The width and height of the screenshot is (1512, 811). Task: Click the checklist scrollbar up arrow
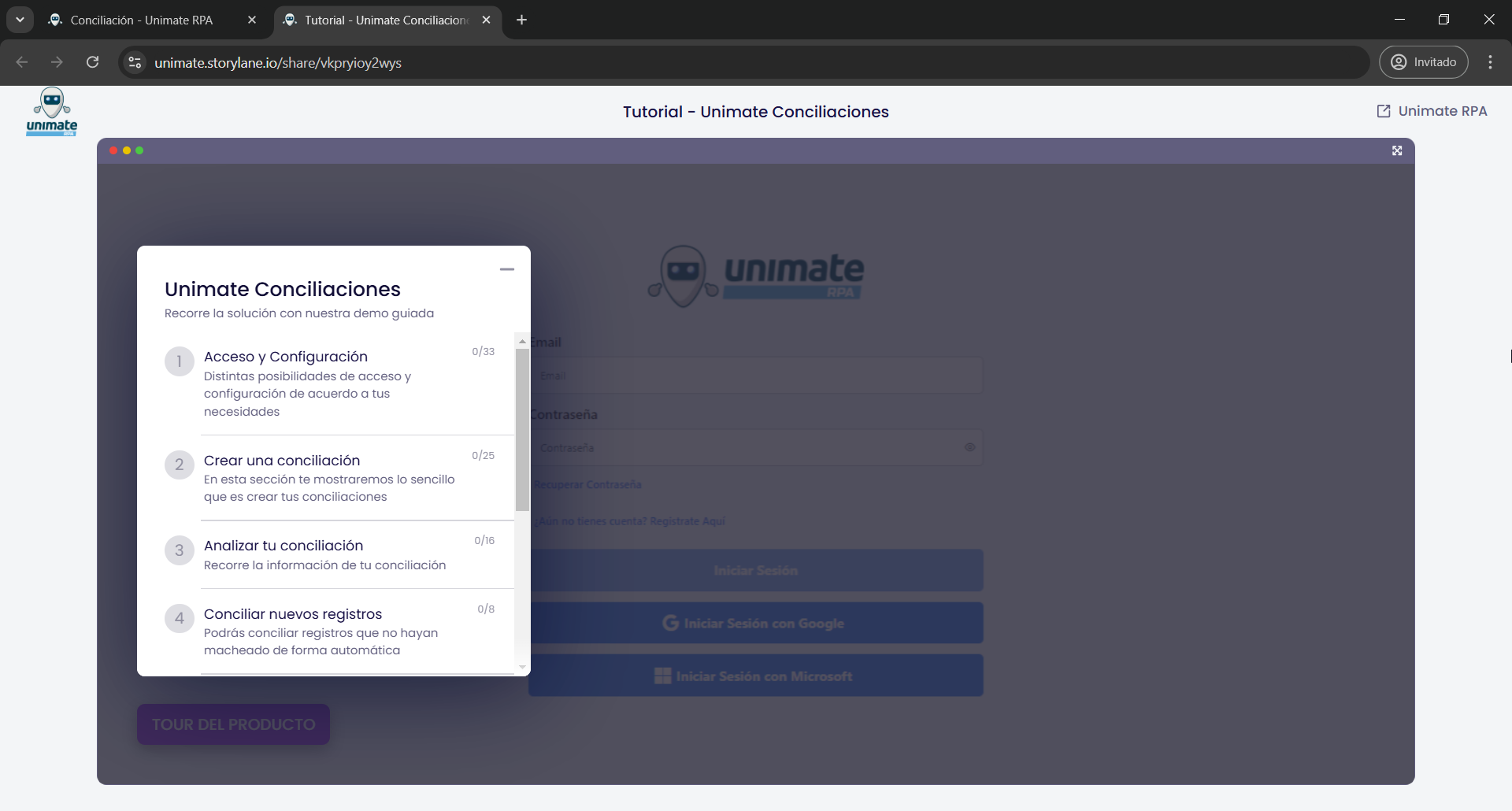pyautogui.click(x=522, y=341)
